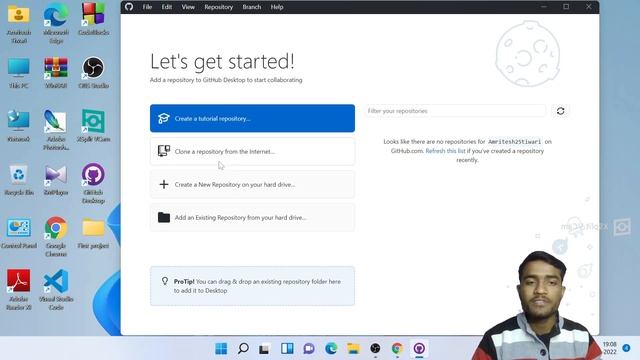Click the Refresh this list link

point(445,151)
